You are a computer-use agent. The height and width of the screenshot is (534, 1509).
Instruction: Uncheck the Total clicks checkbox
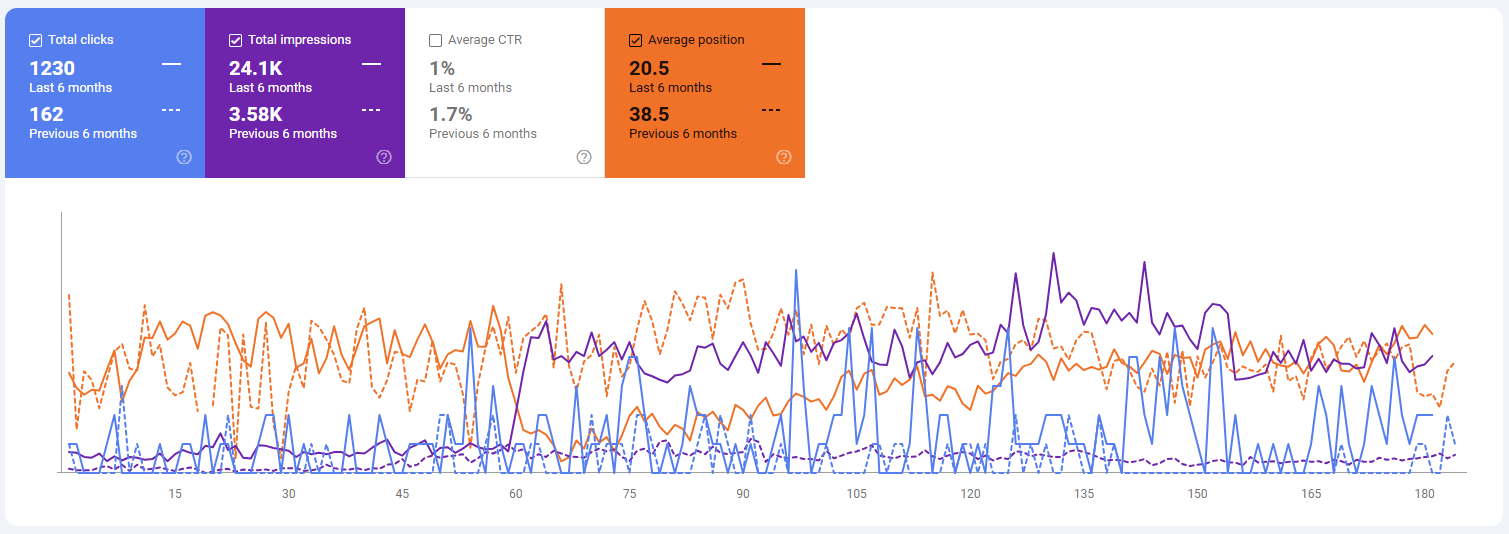(36, 40)
